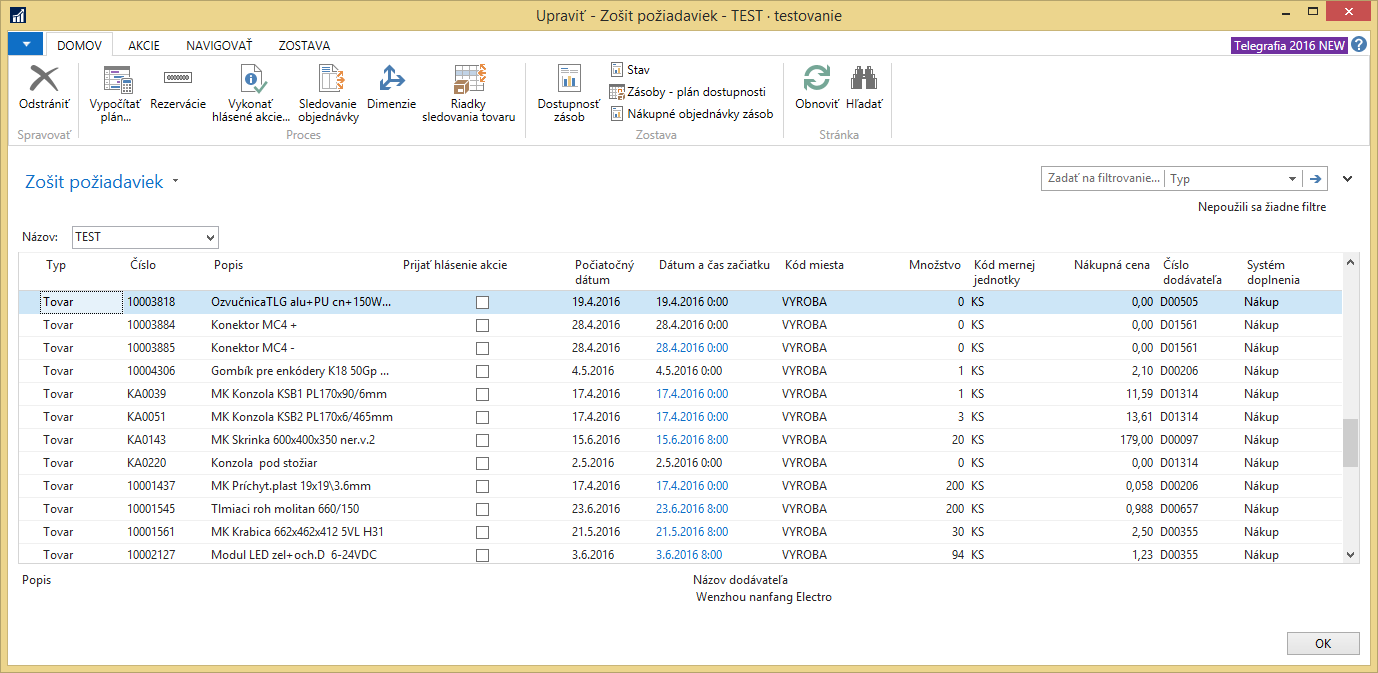Switch to the NAVIGOVAŤ tab
This screenshot has height=673, width=1378.
click(x=219, y=45)
